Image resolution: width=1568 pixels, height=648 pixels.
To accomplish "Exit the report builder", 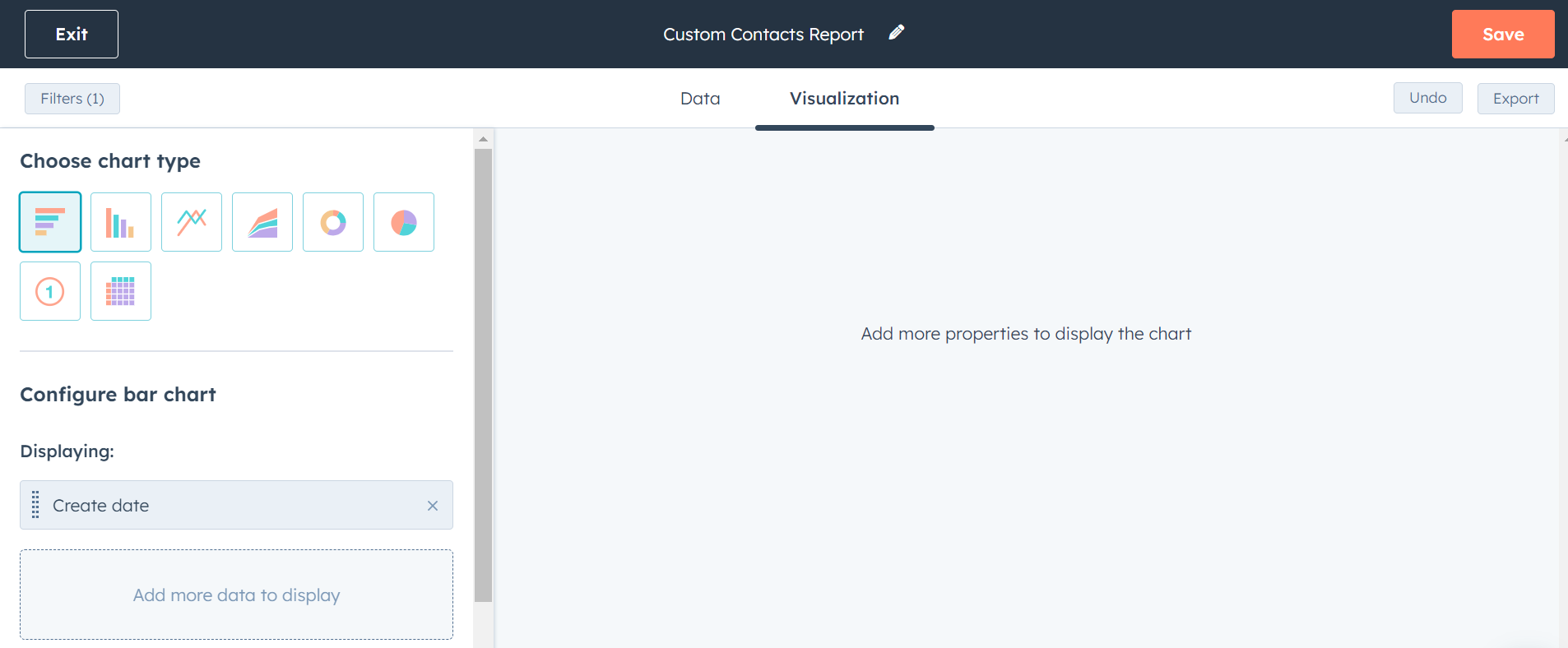I will (72, 35).
